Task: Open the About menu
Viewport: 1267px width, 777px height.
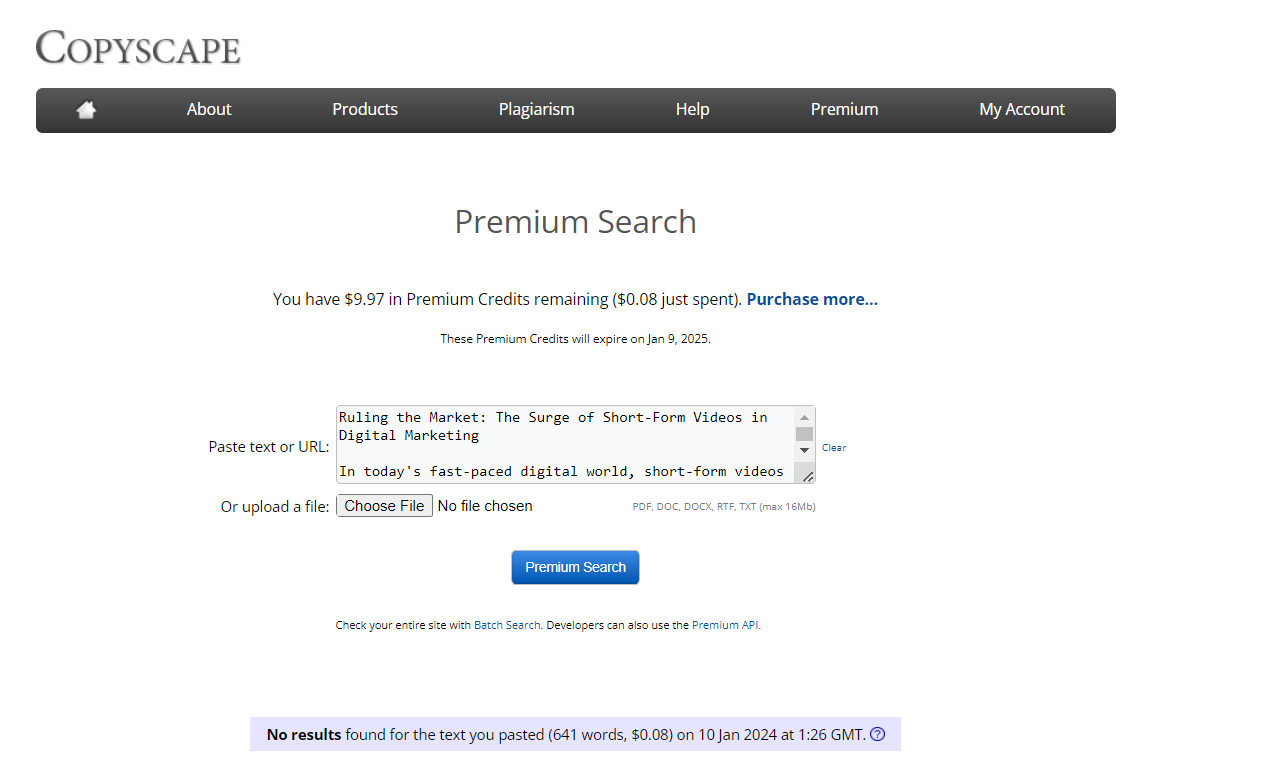Action: (x=209, y=110)
